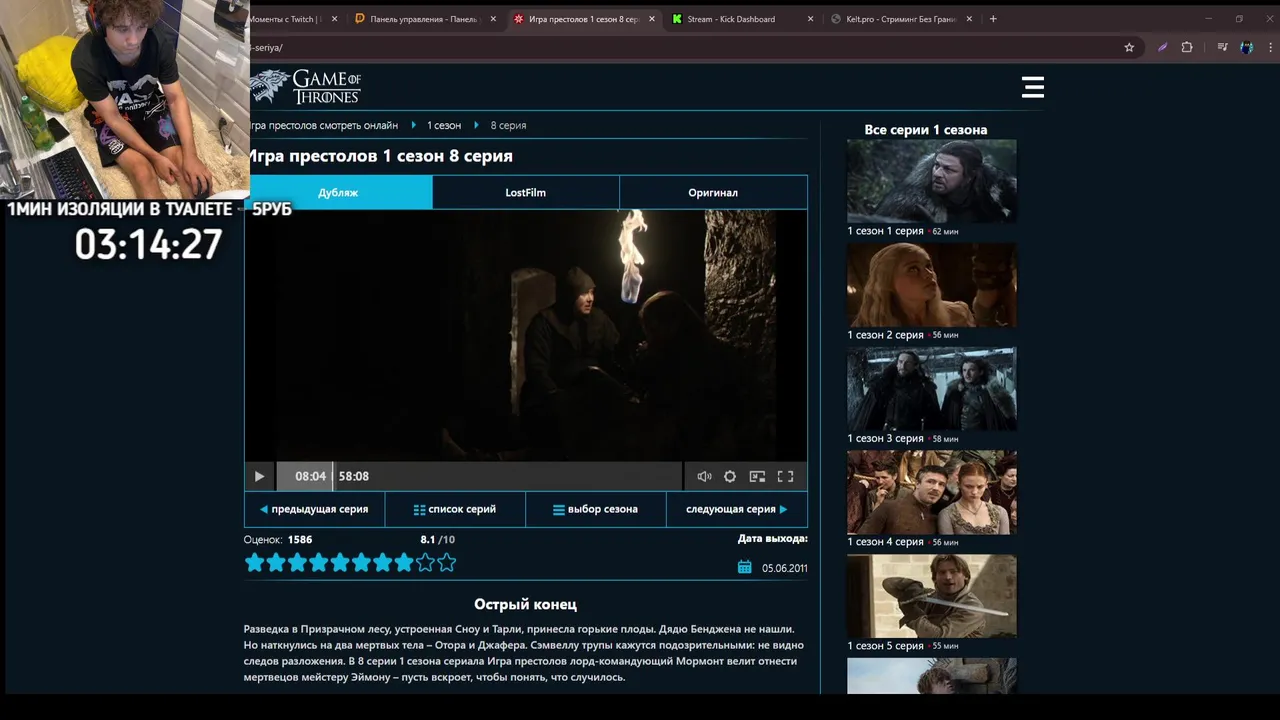Click the 8 серия breadcrumb text
1280x720 pixels.
click(508, 125)
